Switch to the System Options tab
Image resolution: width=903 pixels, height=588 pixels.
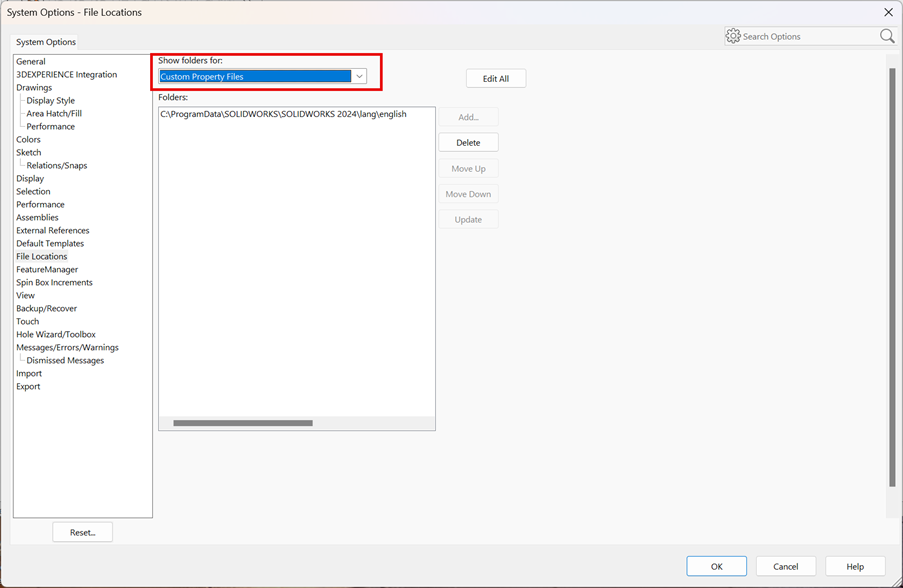coord(45,42)
